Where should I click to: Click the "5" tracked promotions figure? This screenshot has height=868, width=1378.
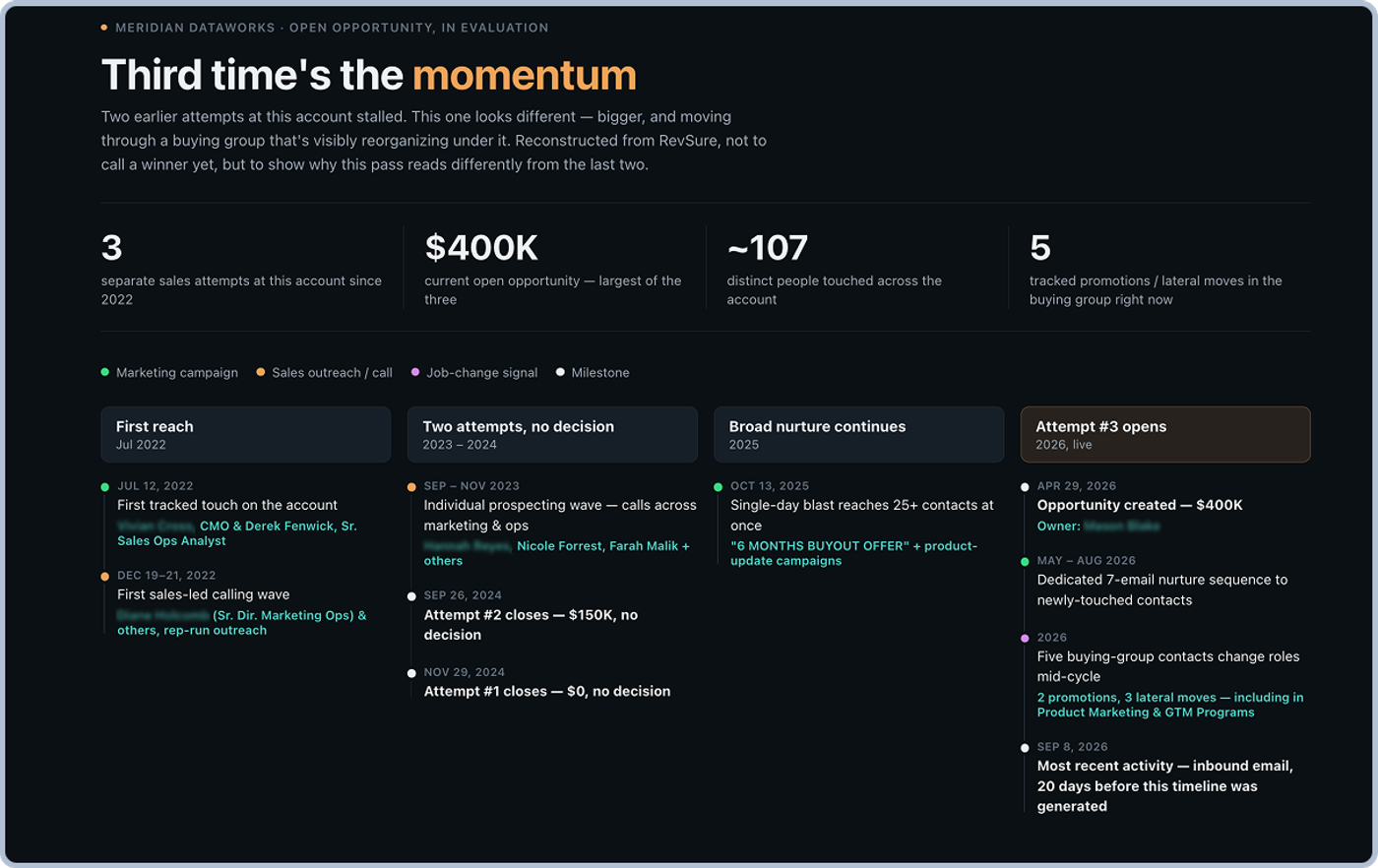click(x=1040, y=247)
